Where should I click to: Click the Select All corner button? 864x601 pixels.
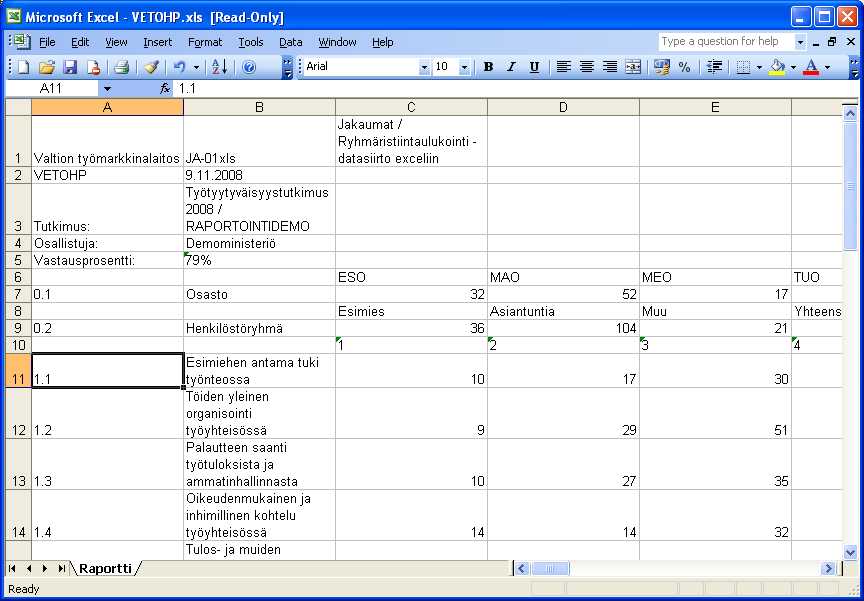(x=18, y=107)
